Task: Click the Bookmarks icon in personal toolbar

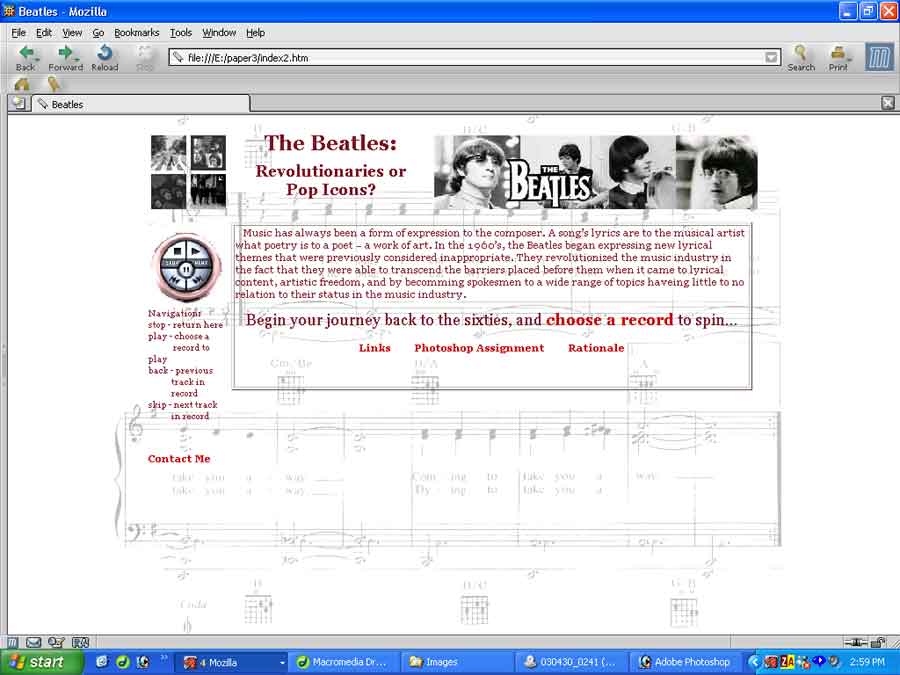Action: [53, 84]
